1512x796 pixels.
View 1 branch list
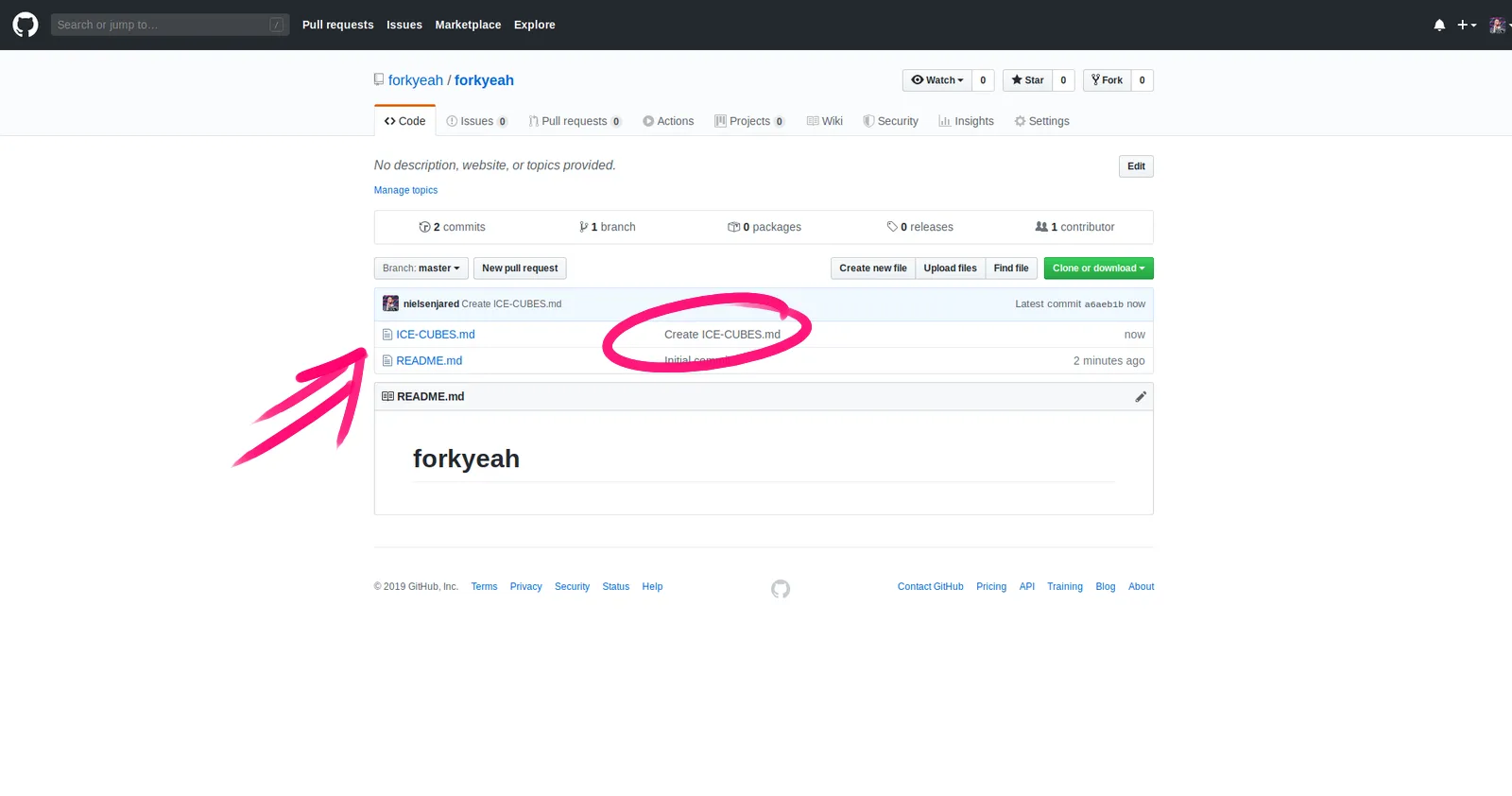coord(607,227)
